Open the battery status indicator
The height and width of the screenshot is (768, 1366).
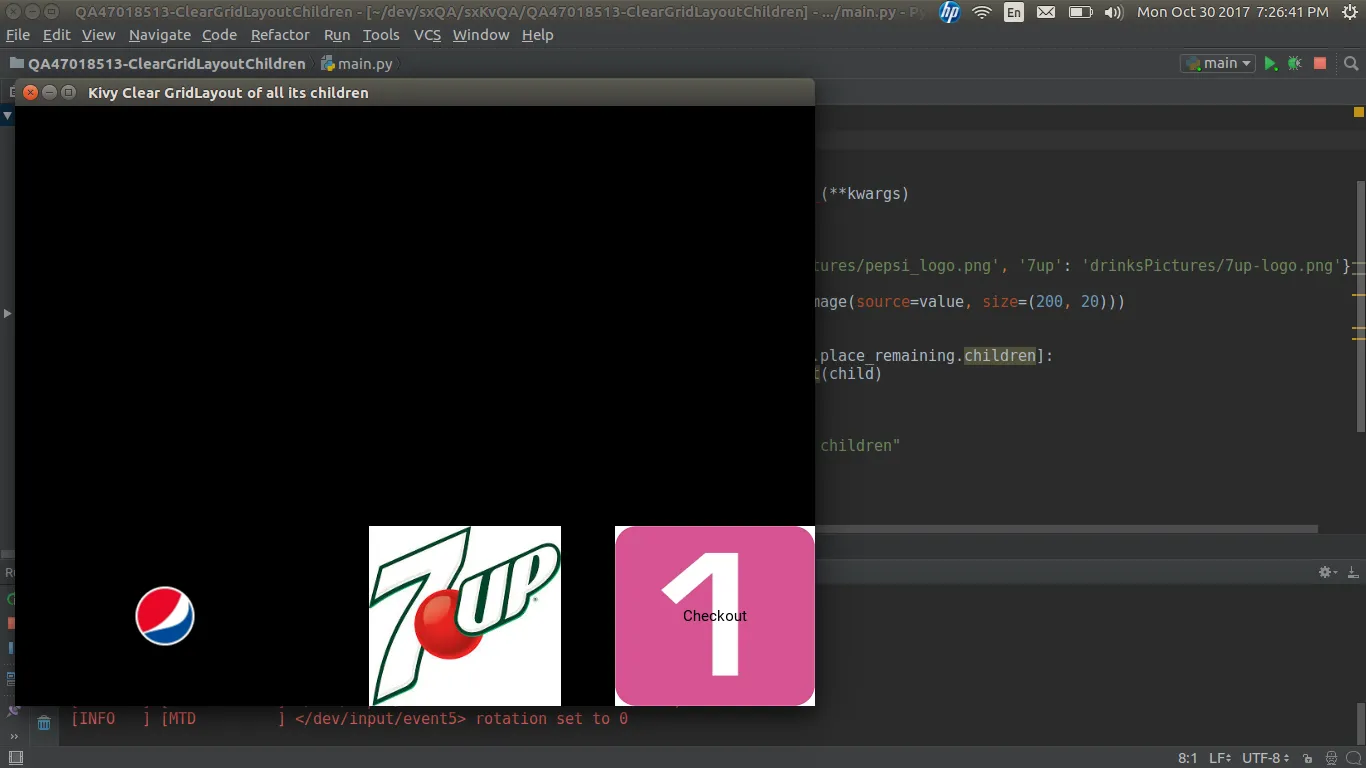pos(1080,12)
